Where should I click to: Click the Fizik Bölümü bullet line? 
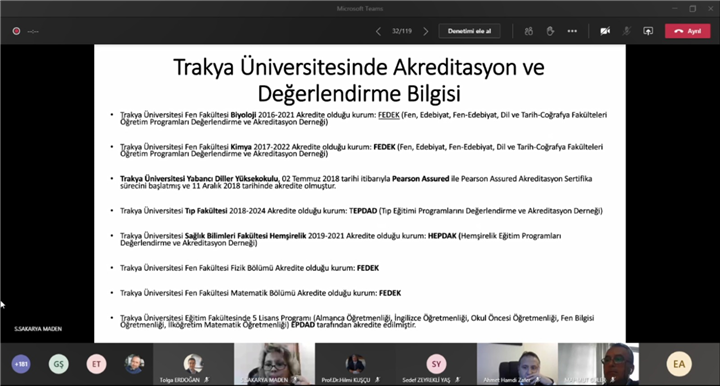point(249,268)
